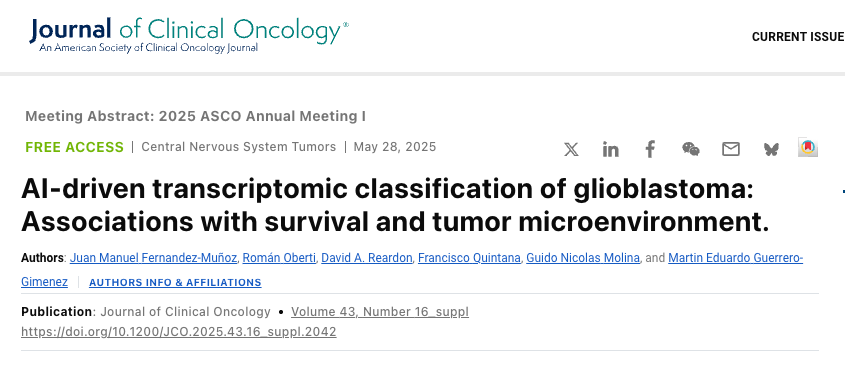Expand Authors Info & Affiliations
This screenshot has width=845, height=369.
(x=175, y=282)
